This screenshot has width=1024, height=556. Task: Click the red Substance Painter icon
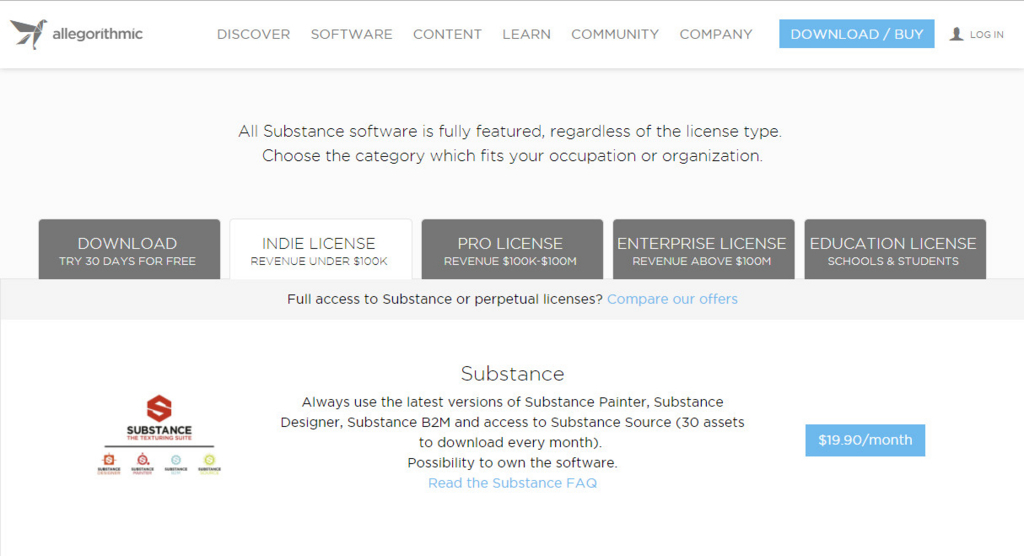click(x=142, y=460)
